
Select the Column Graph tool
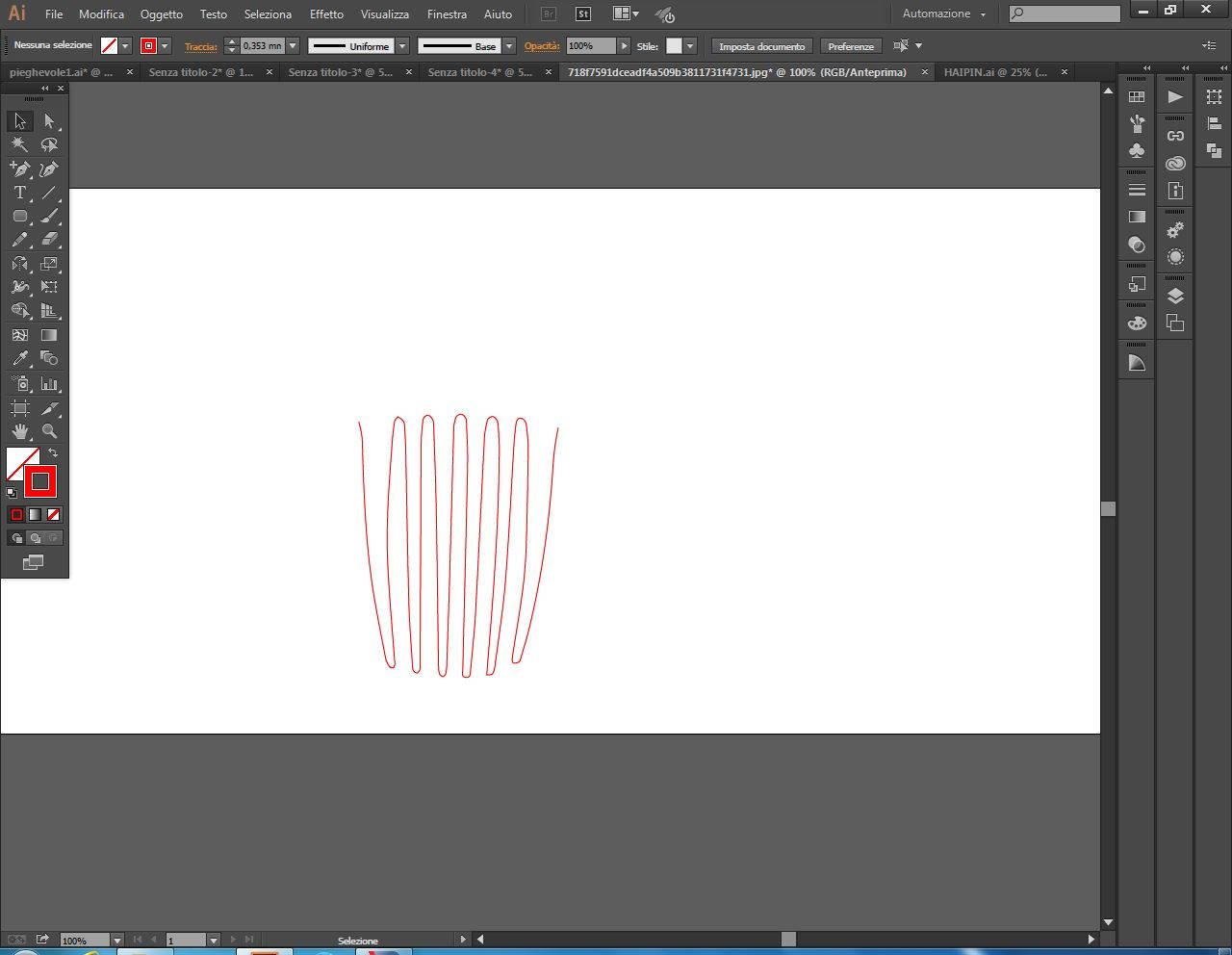[49, 383]
